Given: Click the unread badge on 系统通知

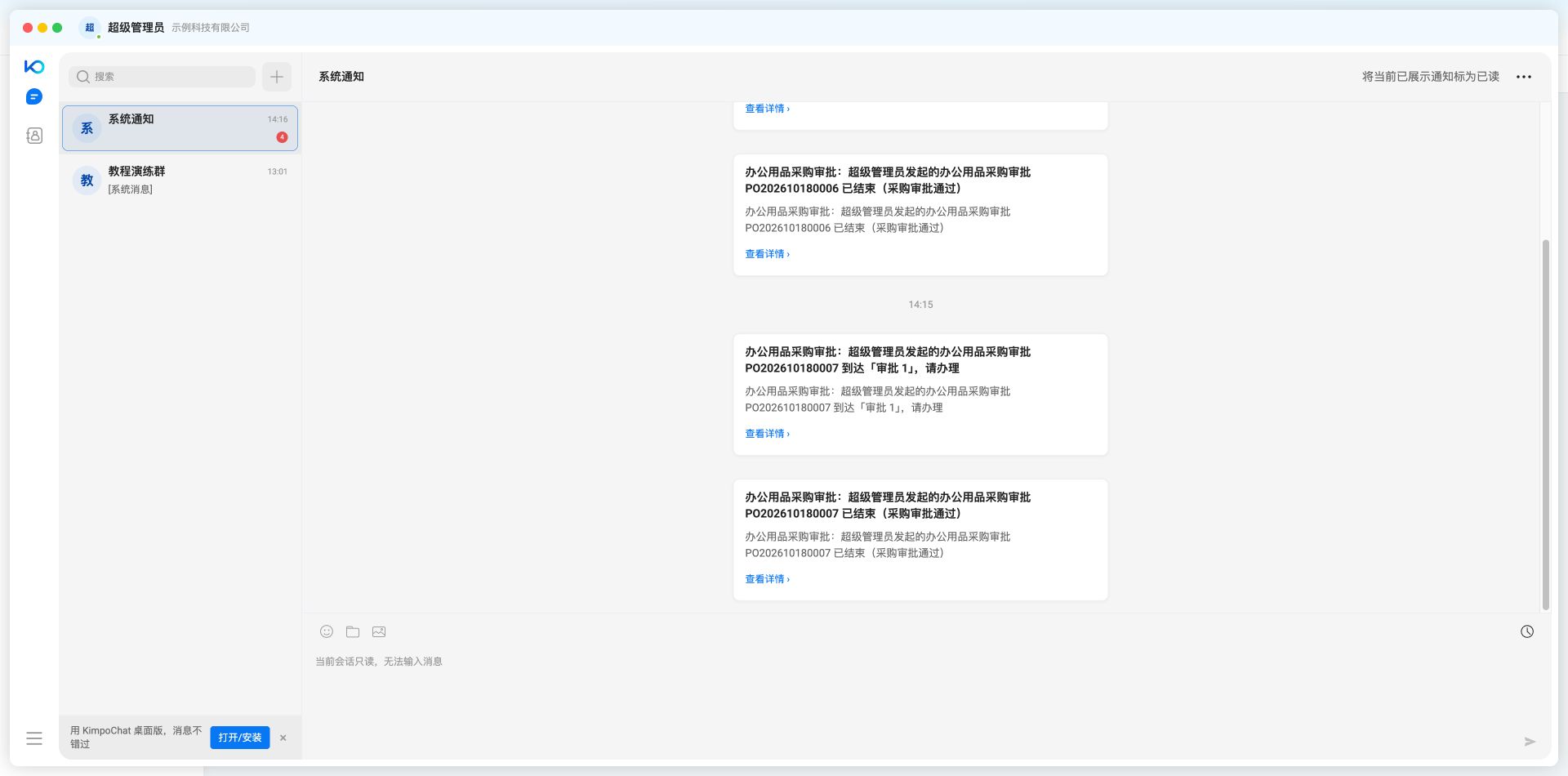Looking at the screenshot, I should (x=282, y=137).
